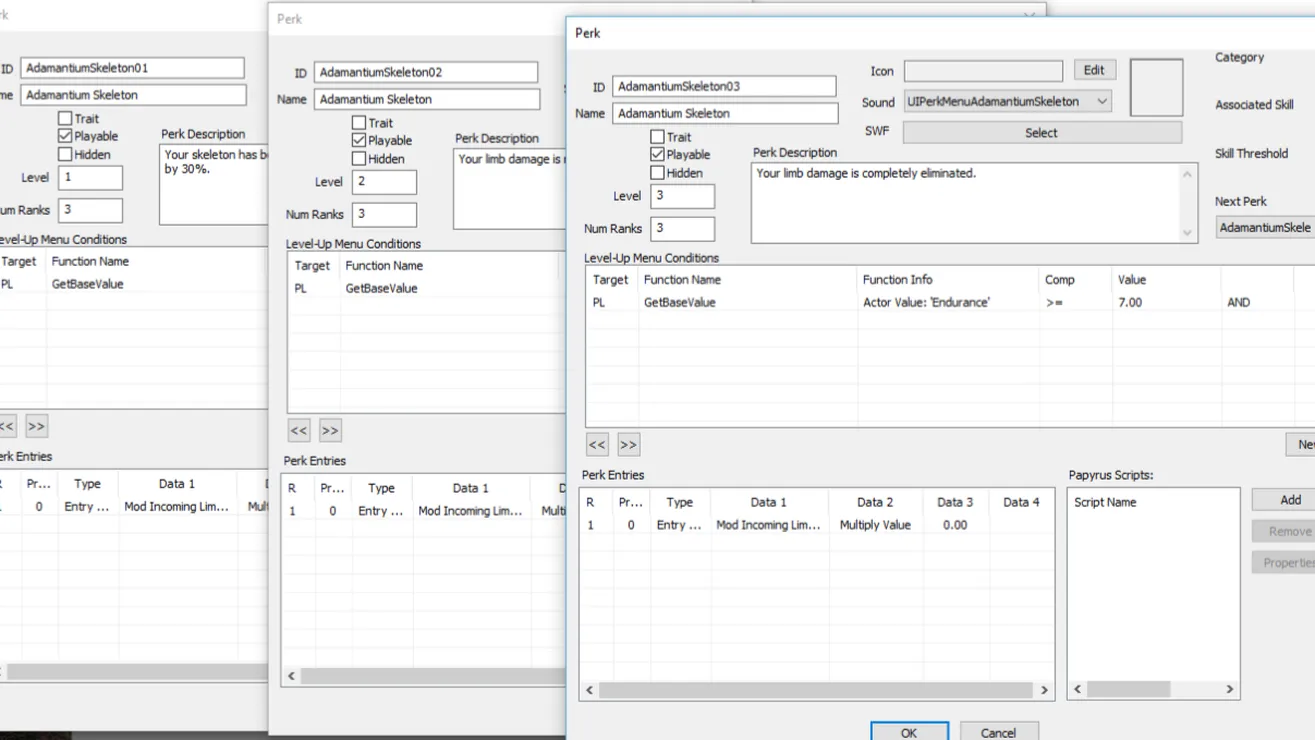Toggle Trait checkbox in AdamantiumSkeleton03 window
Screen dimensions: 1315x740
point(657,137)
